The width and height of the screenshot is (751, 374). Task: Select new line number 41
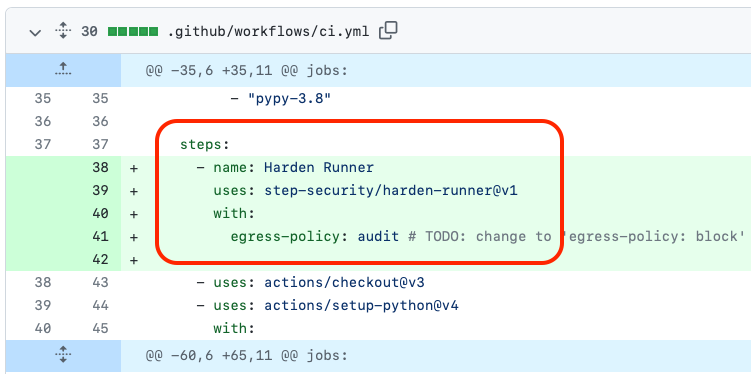pyautogui.click(x=100, y=237)
